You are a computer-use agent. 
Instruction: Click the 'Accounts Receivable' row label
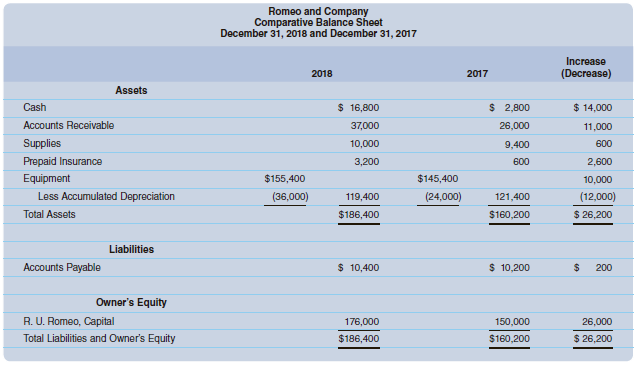click(68, 125)
